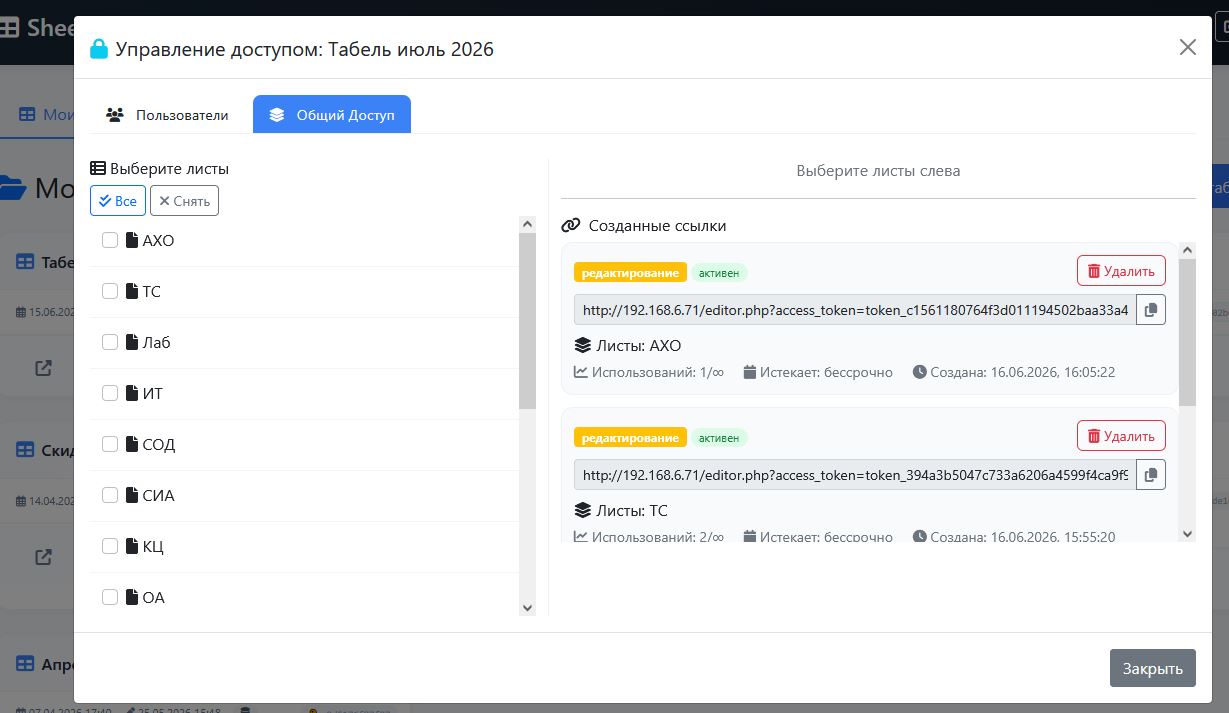Deselect all sheets with Снять button
Screen dimensions: 1229x713
coord(184,201)
